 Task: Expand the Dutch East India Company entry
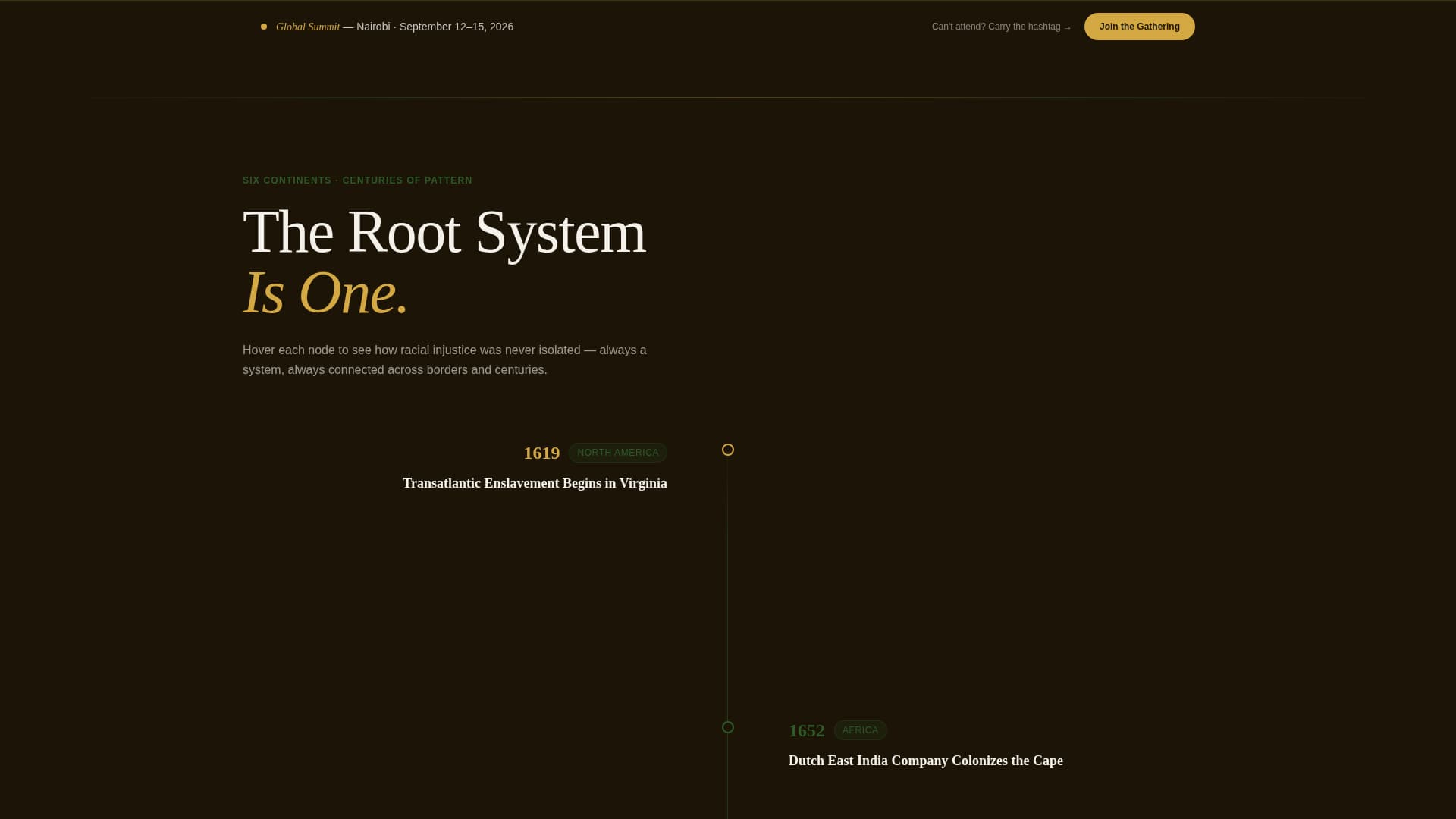(925, 761)
